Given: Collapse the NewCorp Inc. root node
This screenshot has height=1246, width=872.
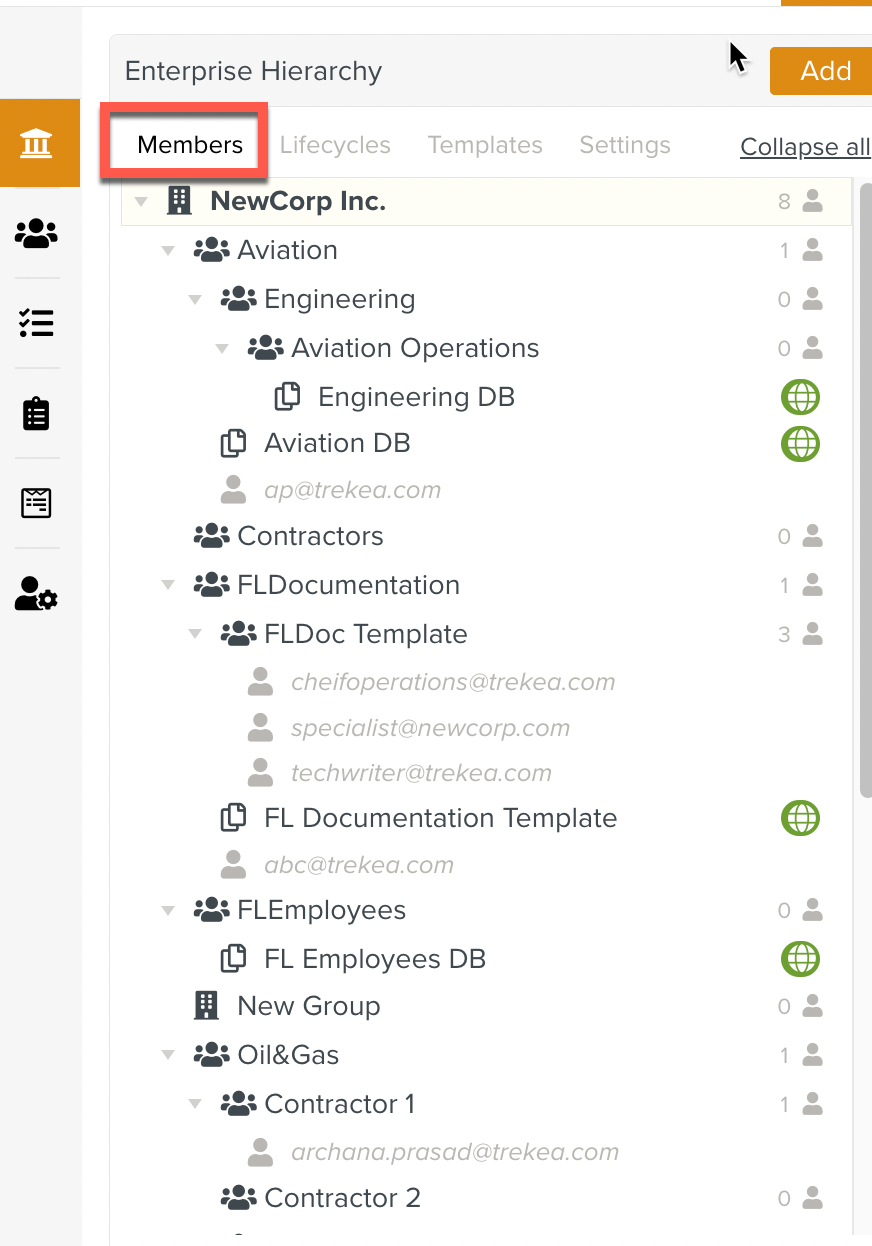Looking at the screenshot, I should click(x=141, y=202).
